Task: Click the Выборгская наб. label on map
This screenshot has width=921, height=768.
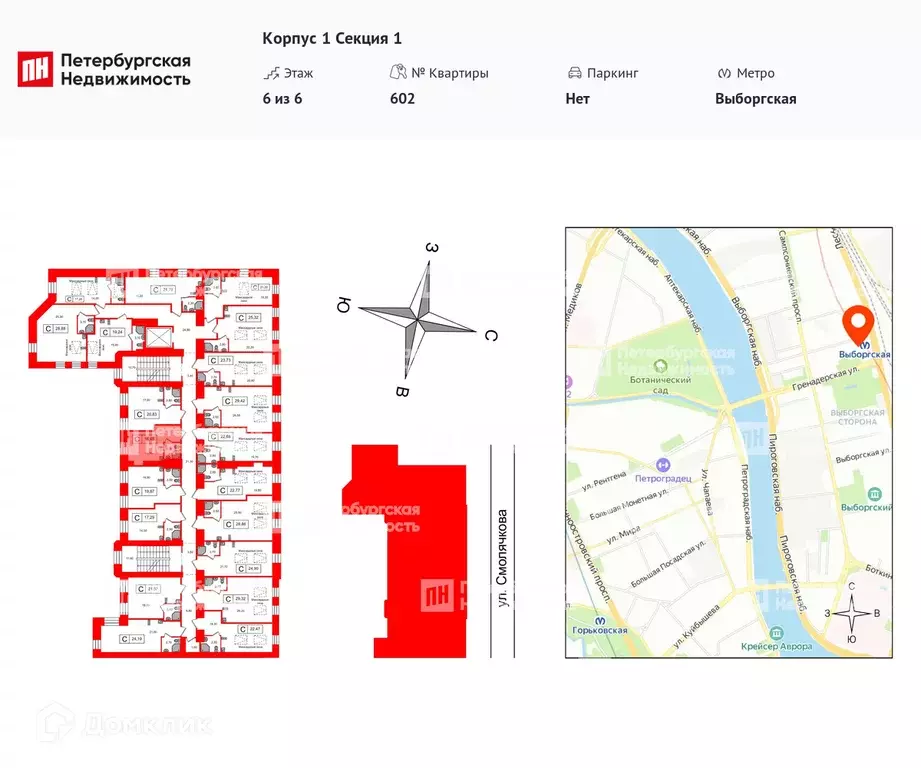Action: 747,332
